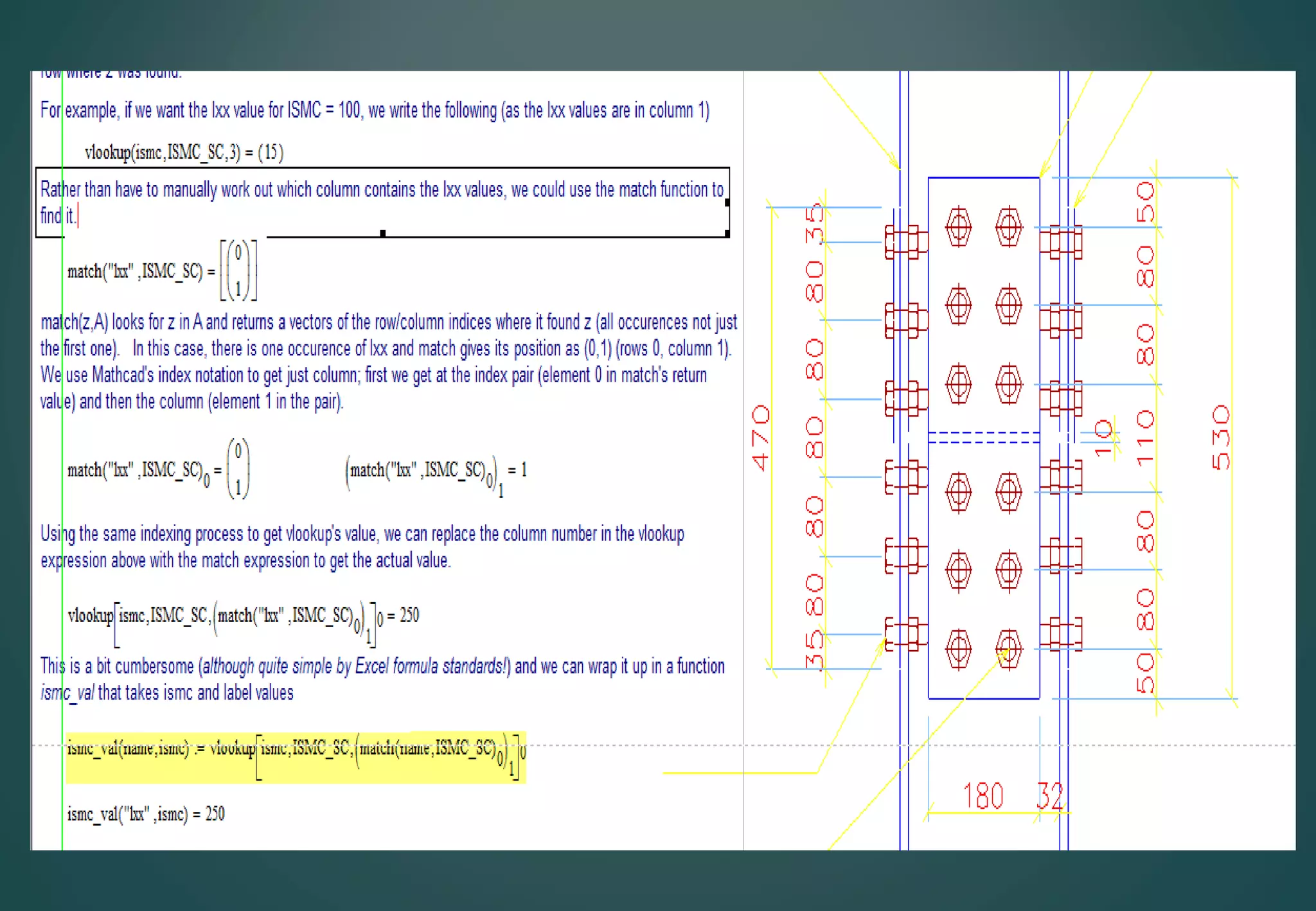Click the bottom-left bolt symbol on plate
This screenshot has height=911, width=1316.
[958, 649]
